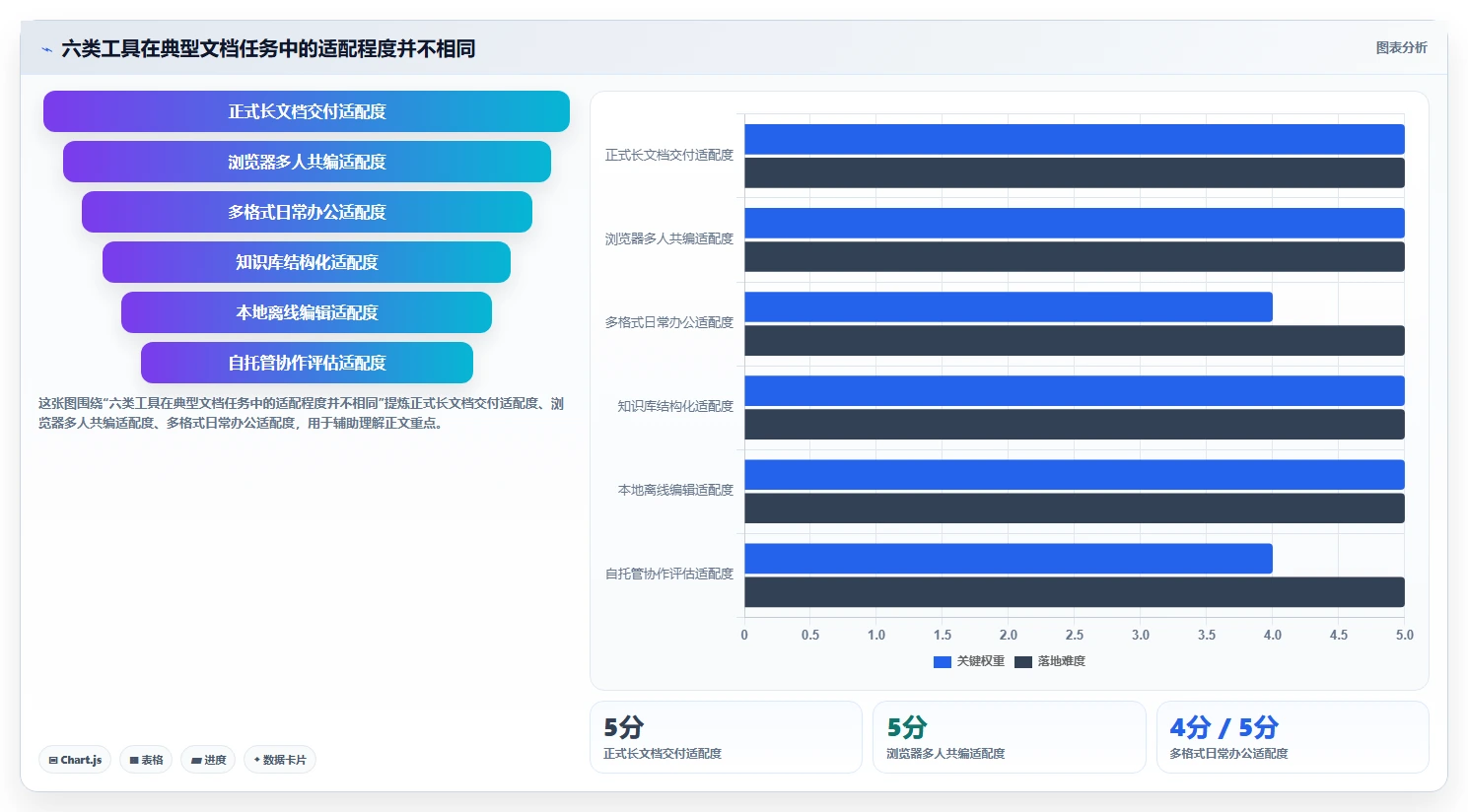Click the 图表分析 label in the header
The width and height of the screenshot is (1468, 812).
(x=1401, y=47)
